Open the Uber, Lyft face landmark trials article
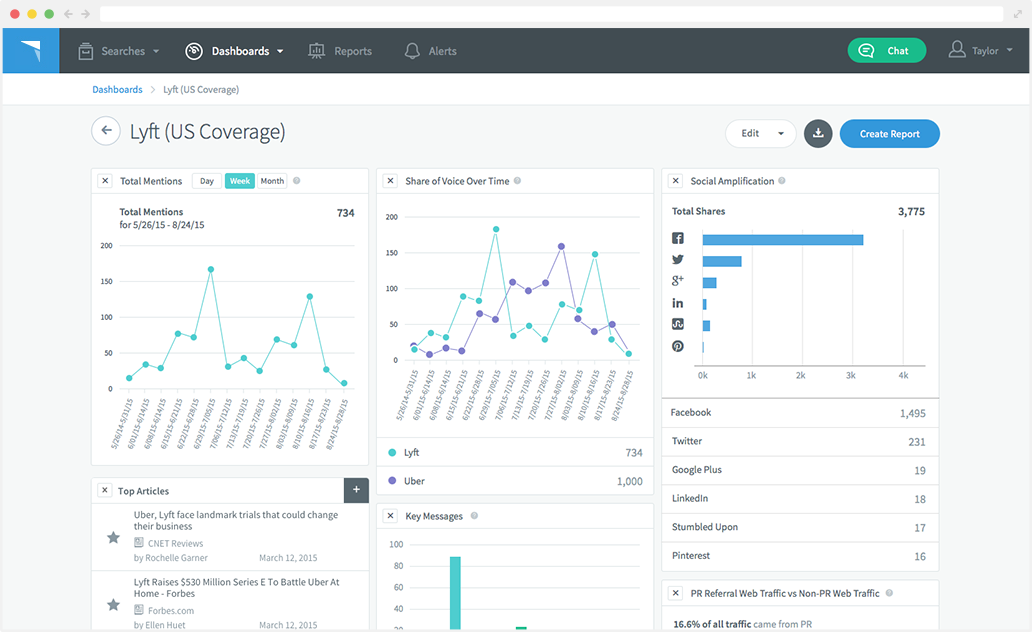 [236, 520]
